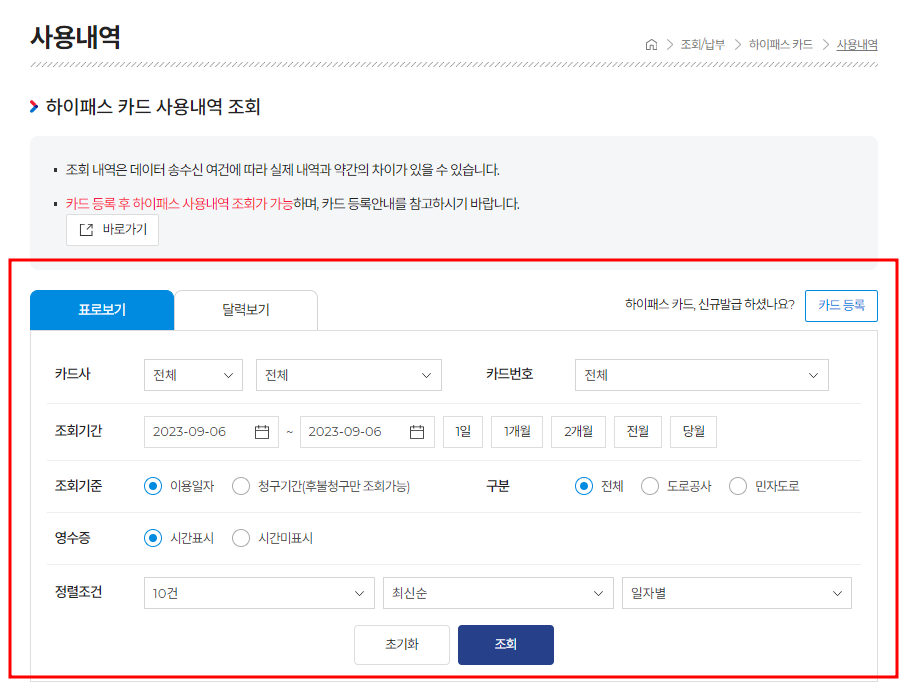Open the 일자별 grouping dropdown
Viewport: 911px width, 683px height.
(x=736, y=592)
